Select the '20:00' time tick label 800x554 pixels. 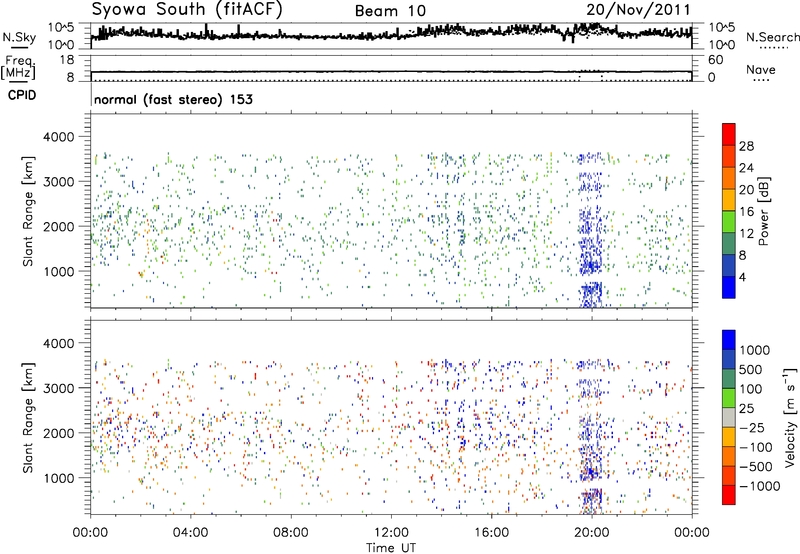591,533
